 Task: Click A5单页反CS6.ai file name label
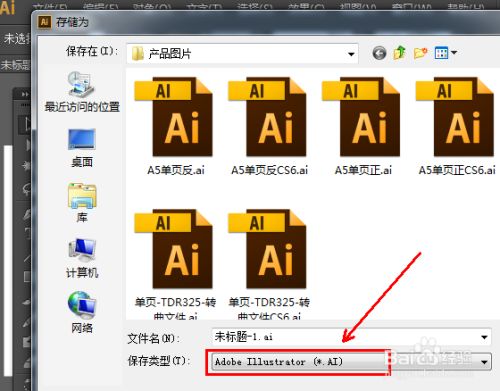point(269,170)
